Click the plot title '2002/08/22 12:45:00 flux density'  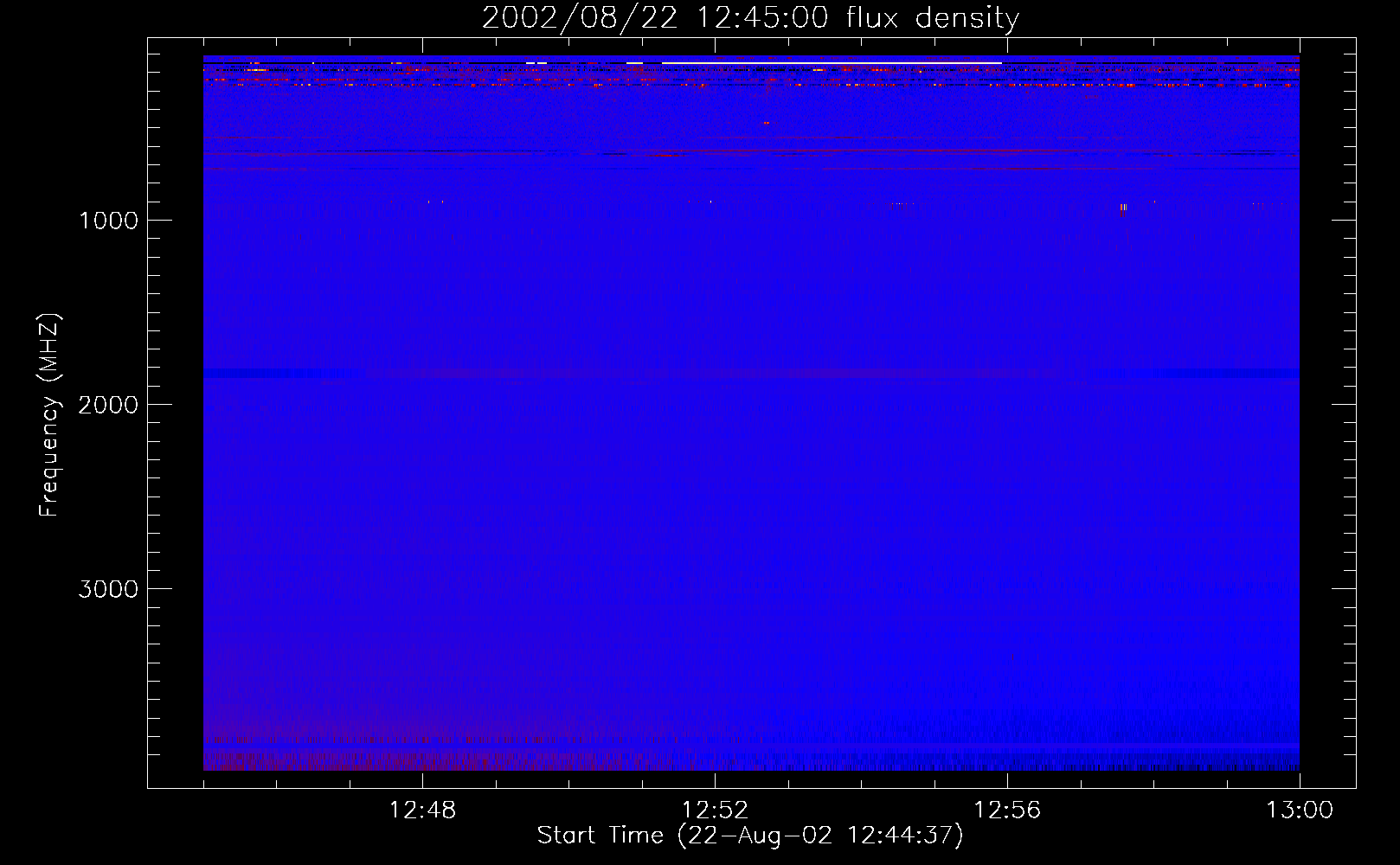(750, 18)
